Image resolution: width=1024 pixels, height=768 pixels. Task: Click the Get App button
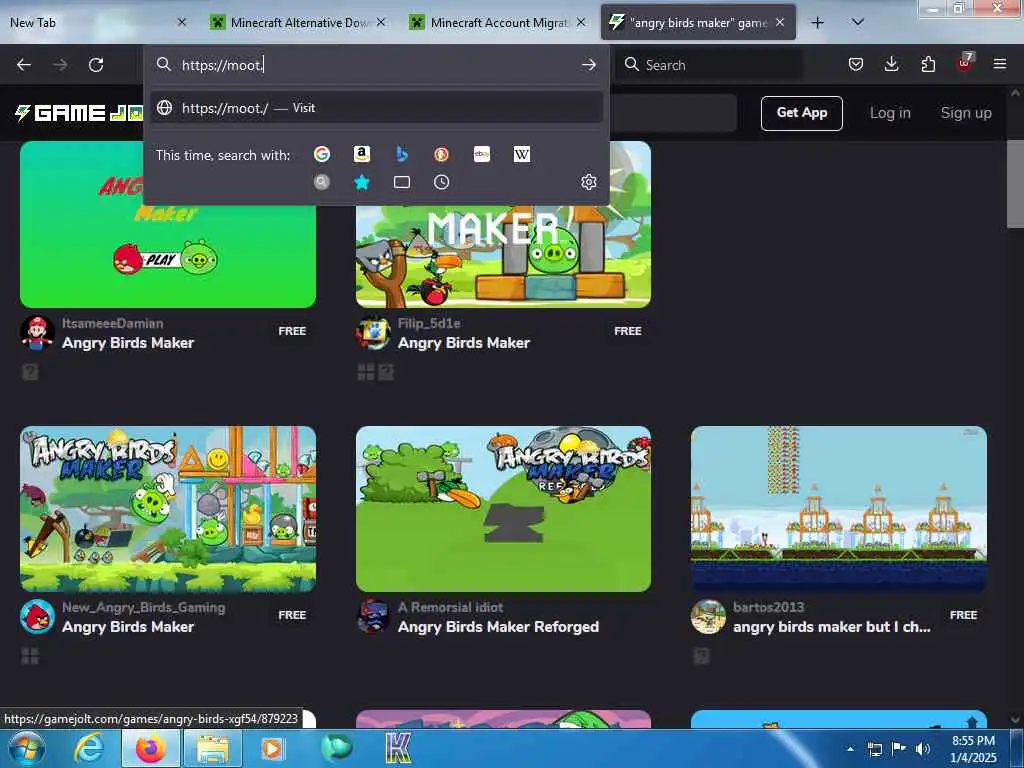pos(801,113)
